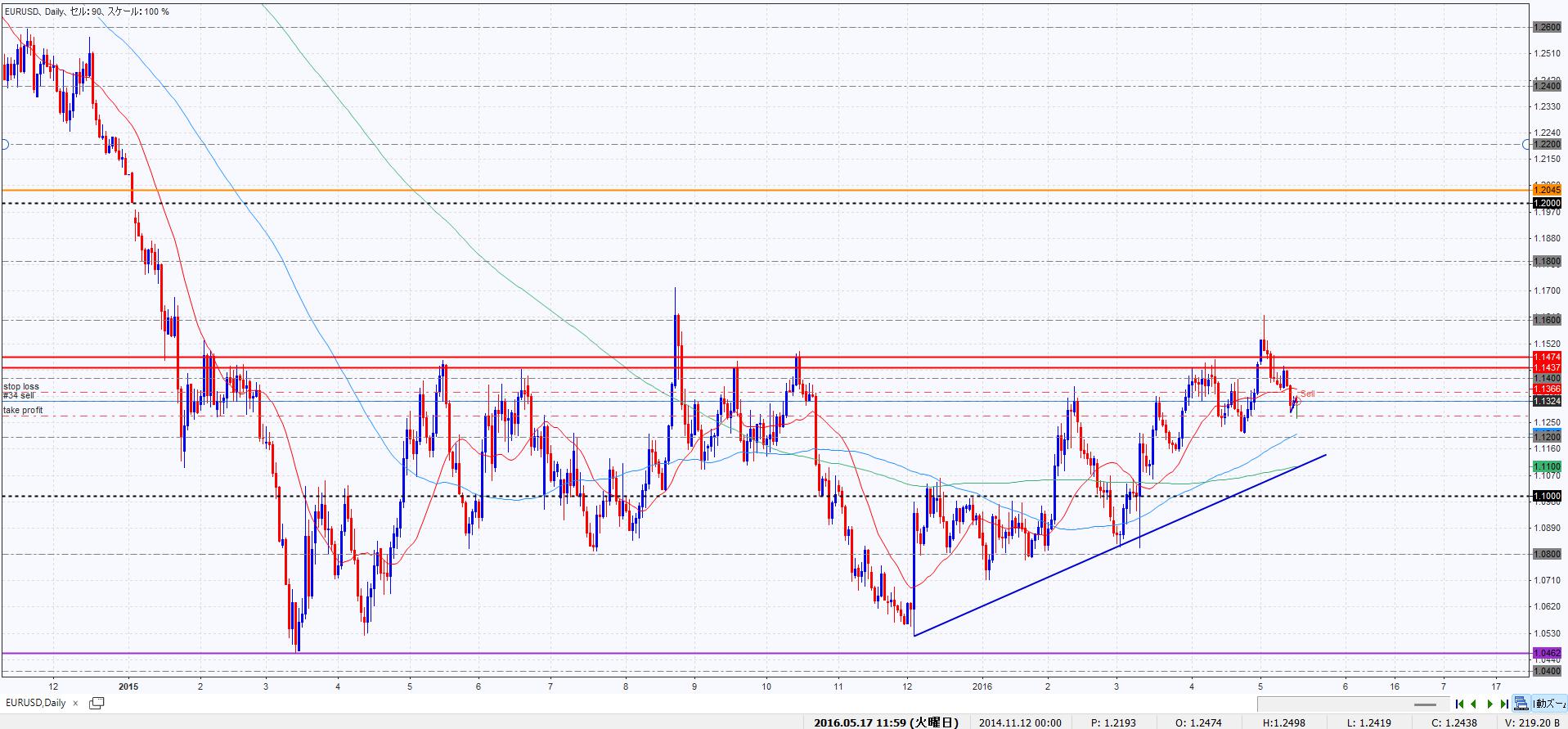Click the purple 1.0462 price label
The image size is (1568, 729).
pos(1547,653)
